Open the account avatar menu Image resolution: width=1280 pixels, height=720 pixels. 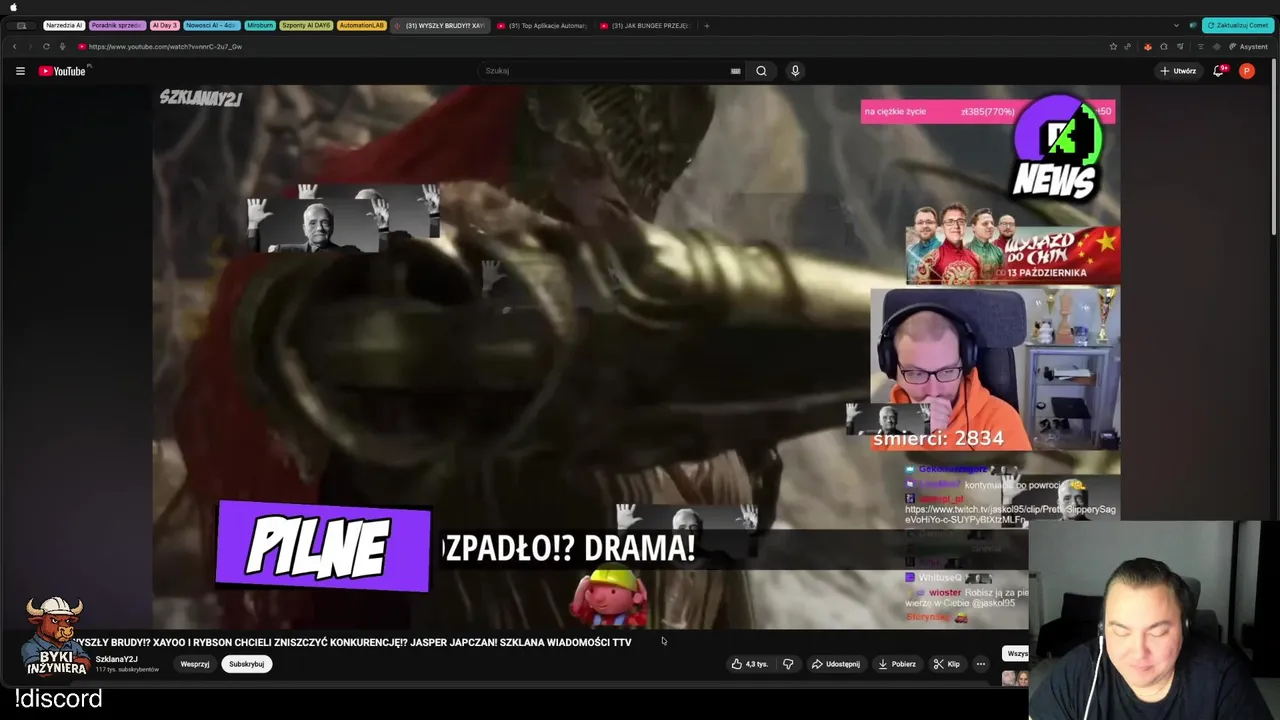[x=1246, y=71]
